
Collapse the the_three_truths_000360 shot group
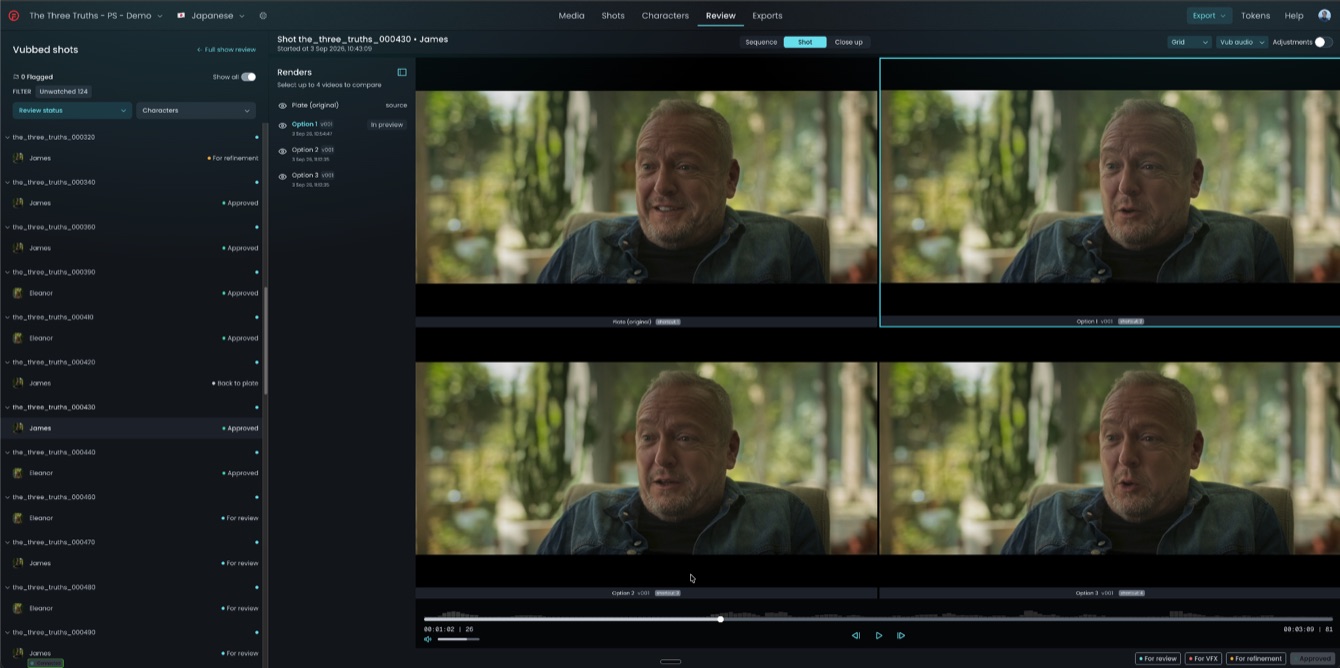pos(8,227)
